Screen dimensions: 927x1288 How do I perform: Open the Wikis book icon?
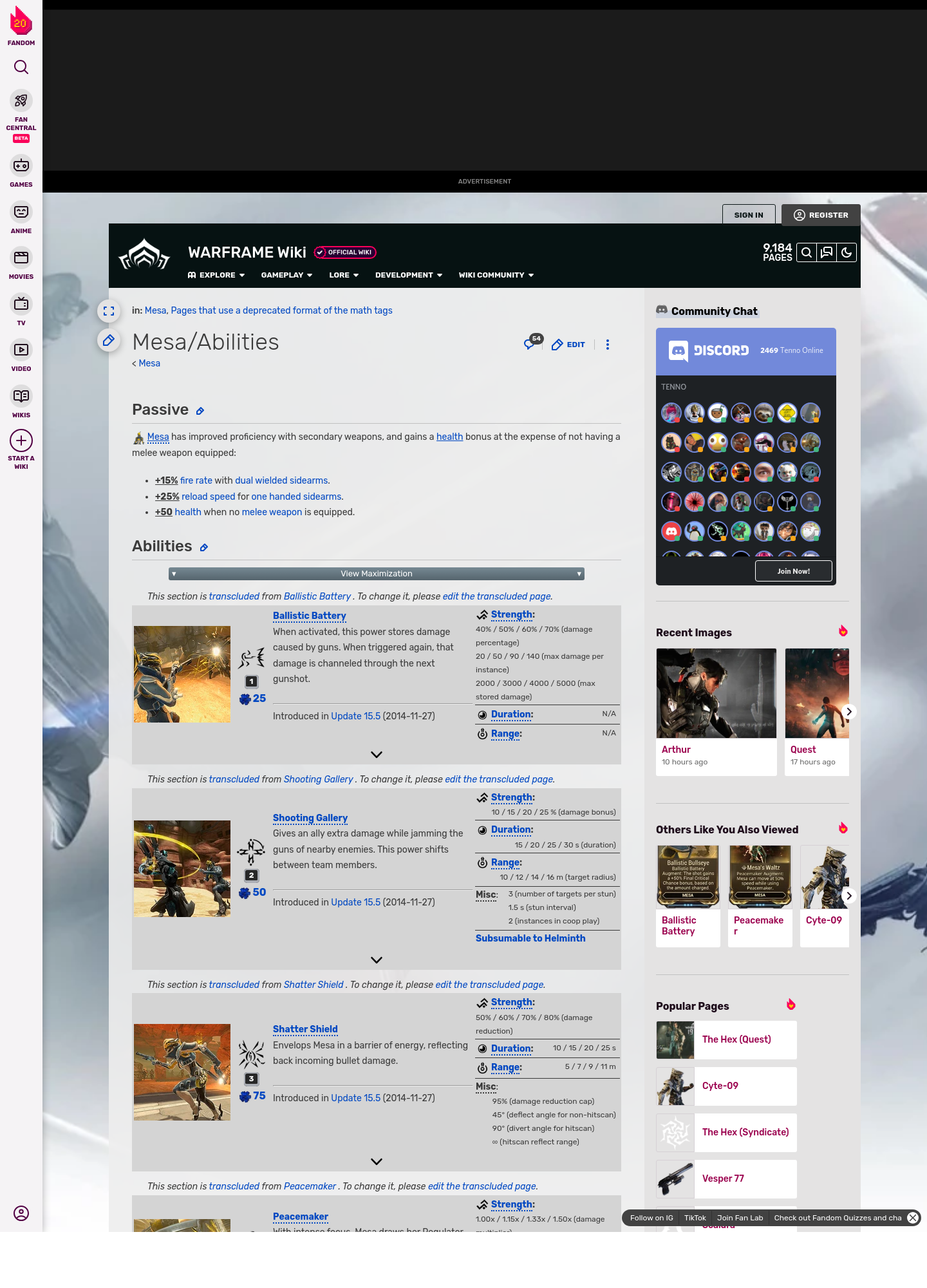(x=21, y=396)
